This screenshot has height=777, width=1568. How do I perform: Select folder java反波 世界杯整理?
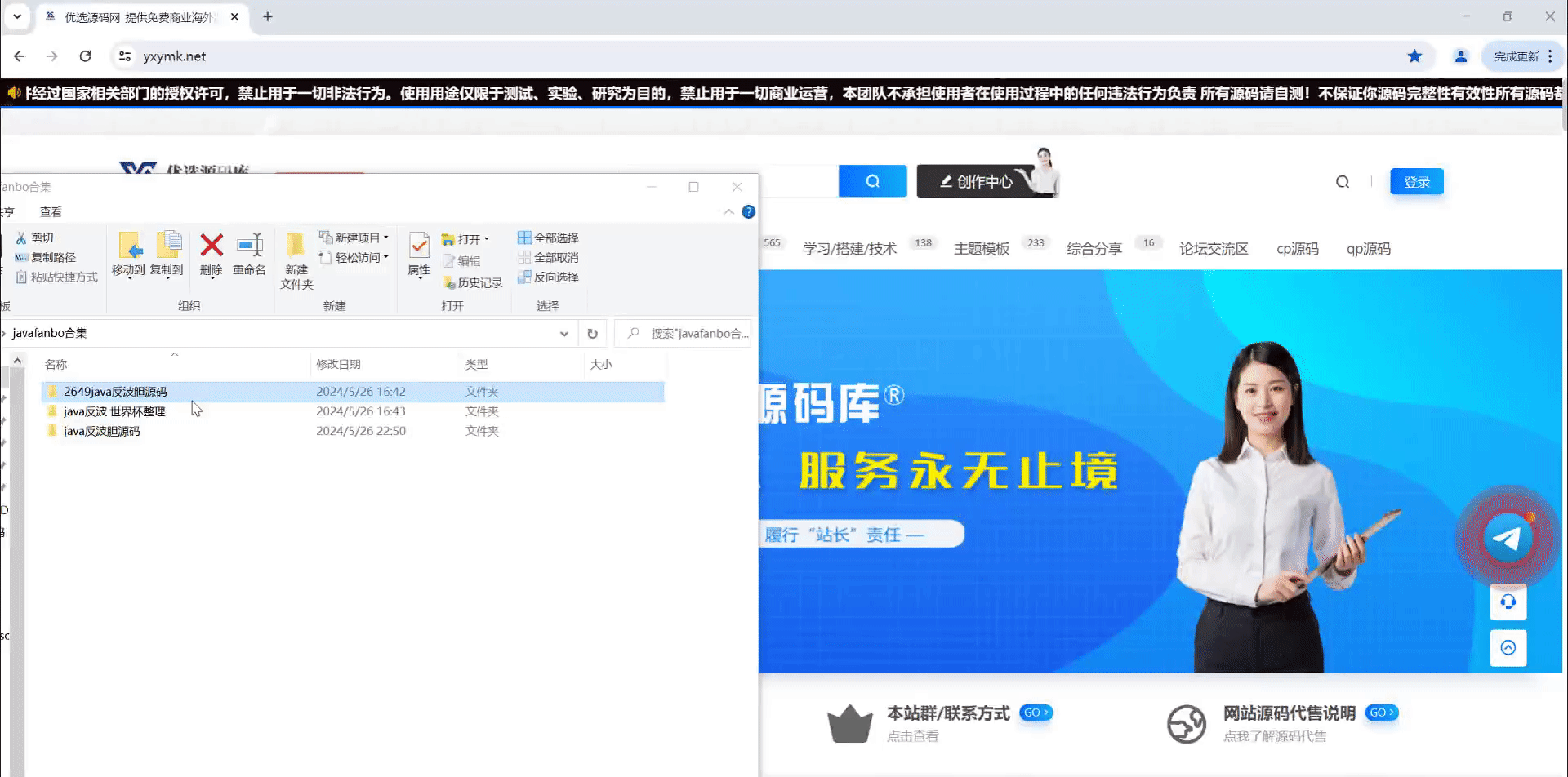pyautogui.click(x=353, y=411)
